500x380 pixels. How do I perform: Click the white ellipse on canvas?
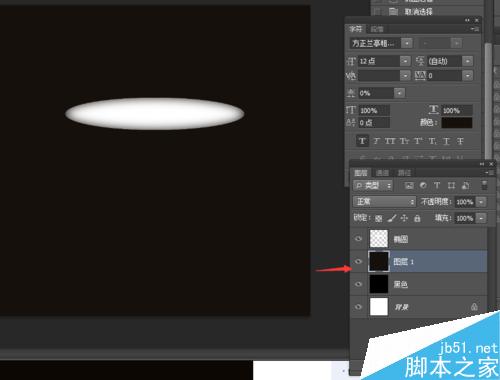pos(155,114)
